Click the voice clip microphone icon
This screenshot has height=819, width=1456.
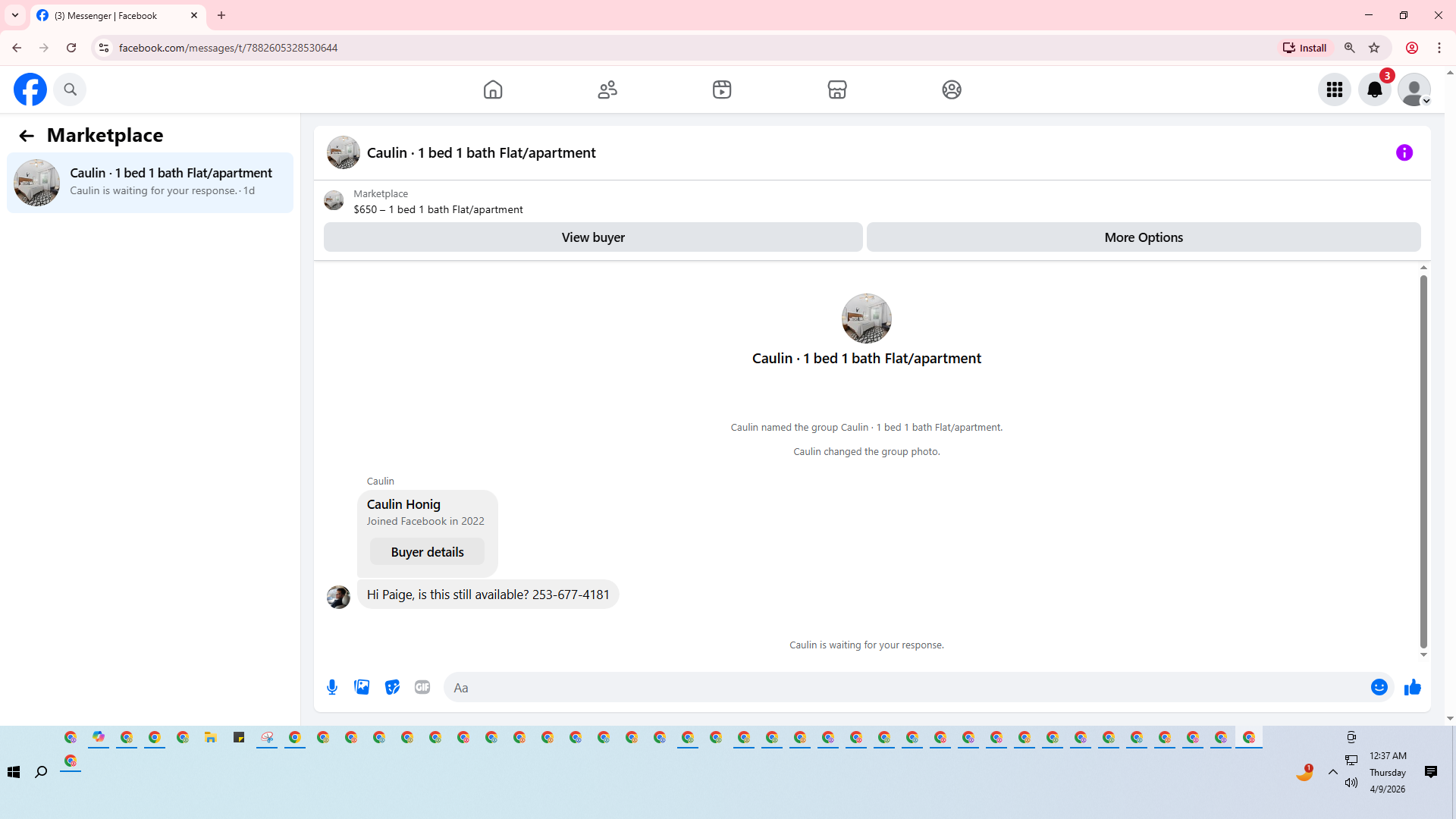(x=332, y=687)
